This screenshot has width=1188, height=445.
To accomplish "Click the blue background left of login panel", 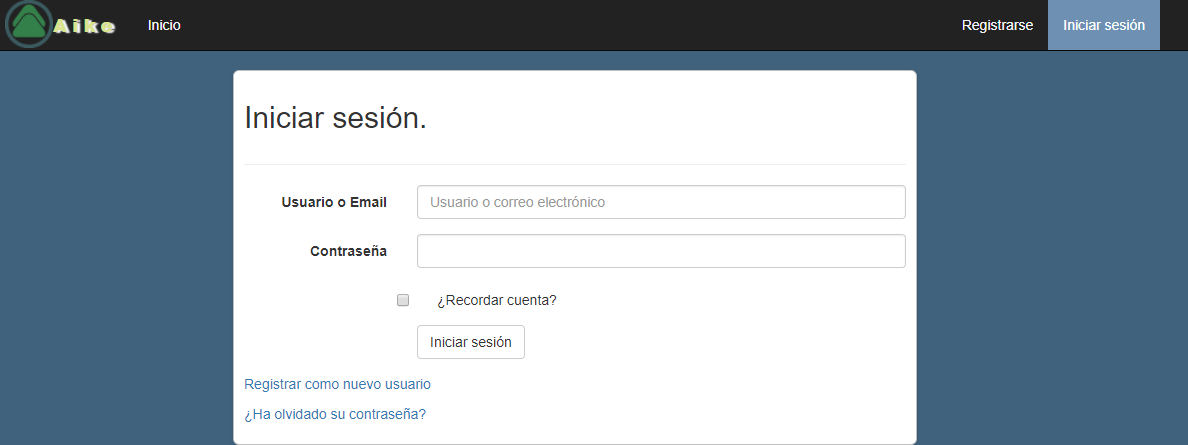I will coord(115,250).
